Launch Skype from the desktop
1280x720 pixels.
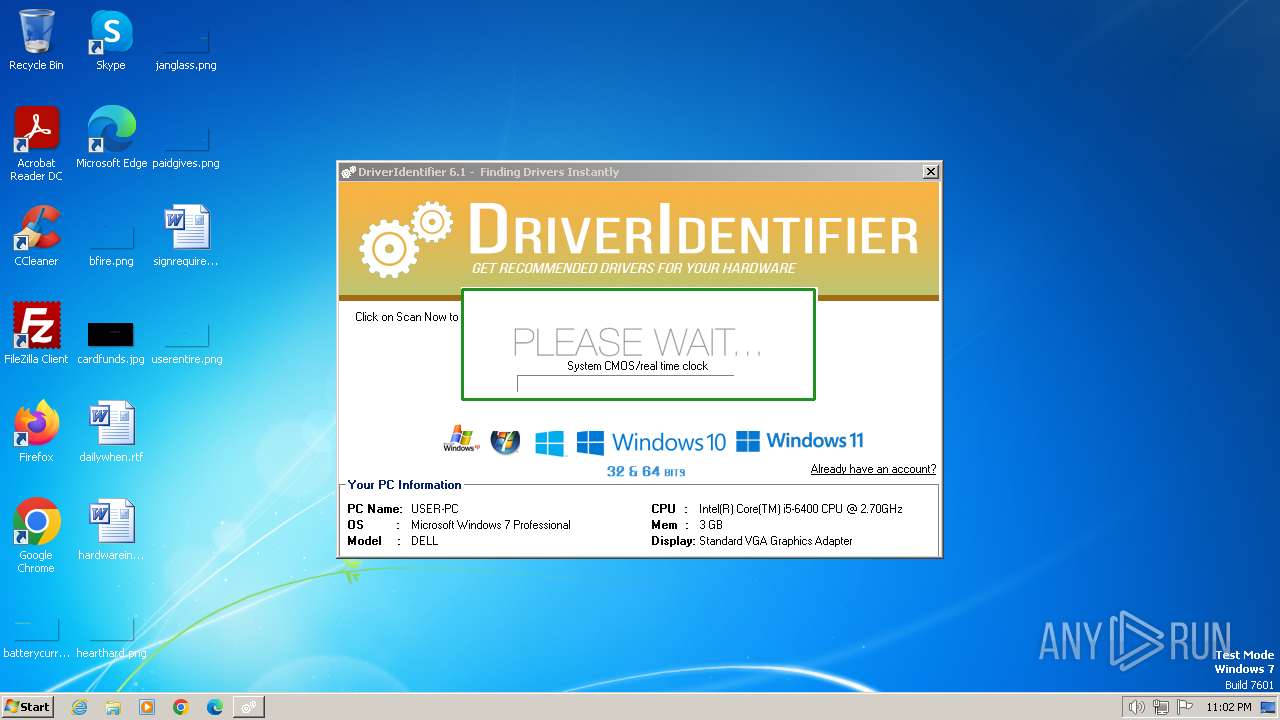click(x=110, y=40)
